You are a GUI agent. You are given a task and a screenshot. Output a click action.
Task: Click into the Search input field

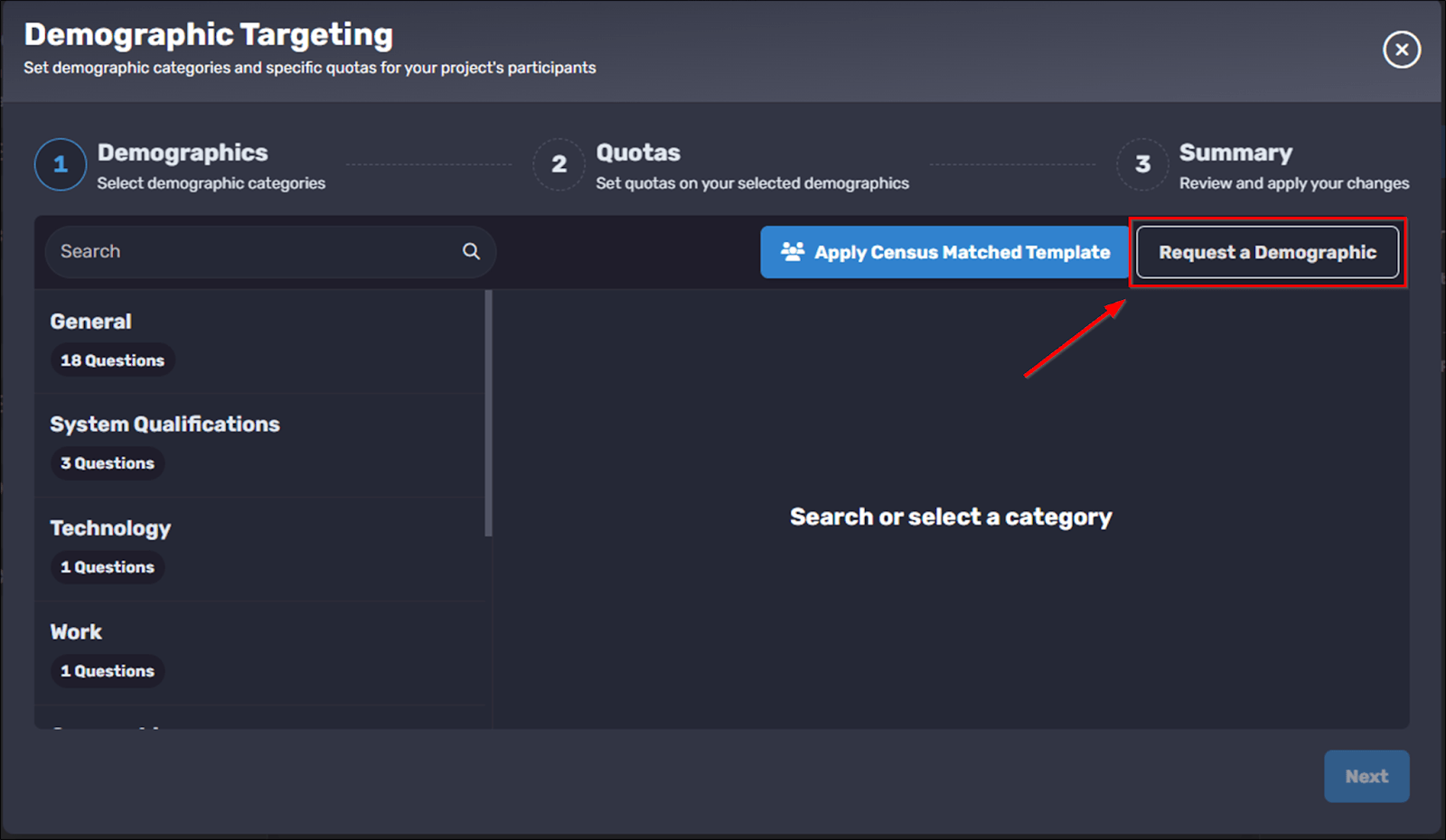click(x=253, y=251)
